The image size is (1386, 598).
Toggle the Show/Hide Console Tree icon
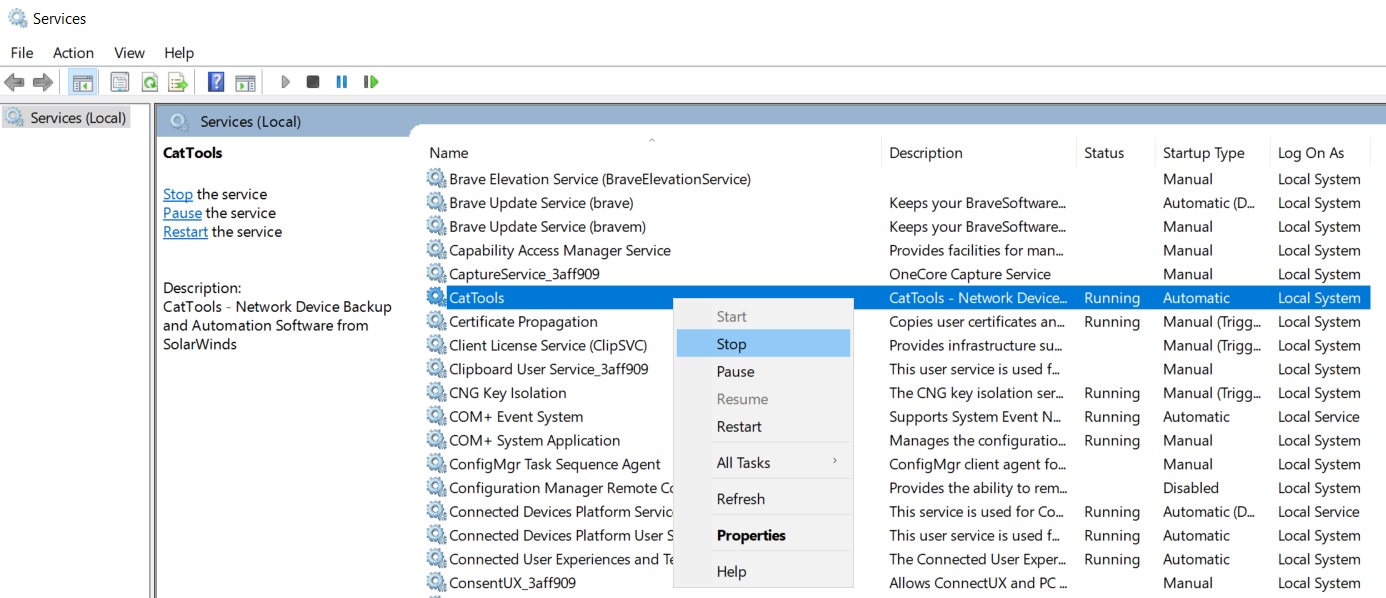[82, 82]
